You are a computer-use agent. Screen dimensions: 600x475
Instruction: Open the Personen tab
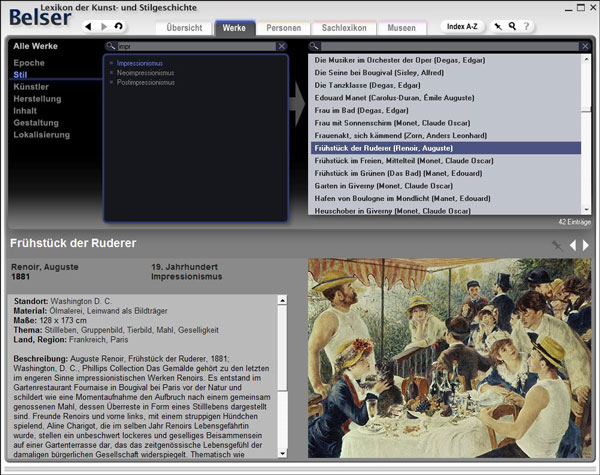click(283, 27)
